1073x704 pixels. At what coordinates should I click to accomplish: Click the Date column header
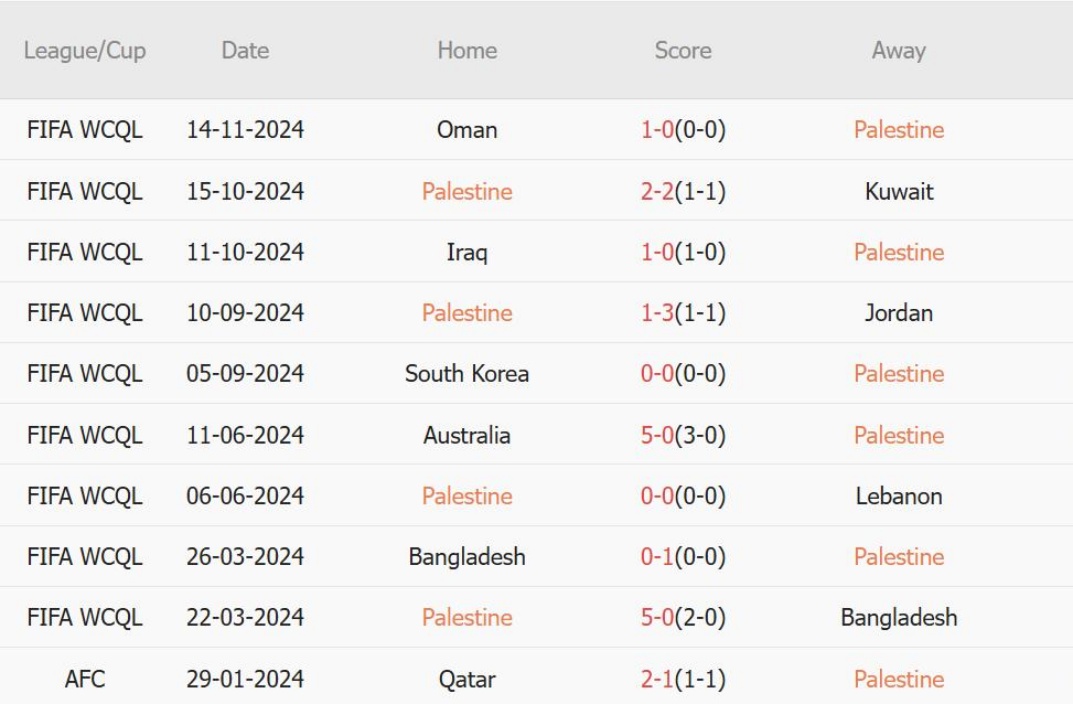point(245,50)
